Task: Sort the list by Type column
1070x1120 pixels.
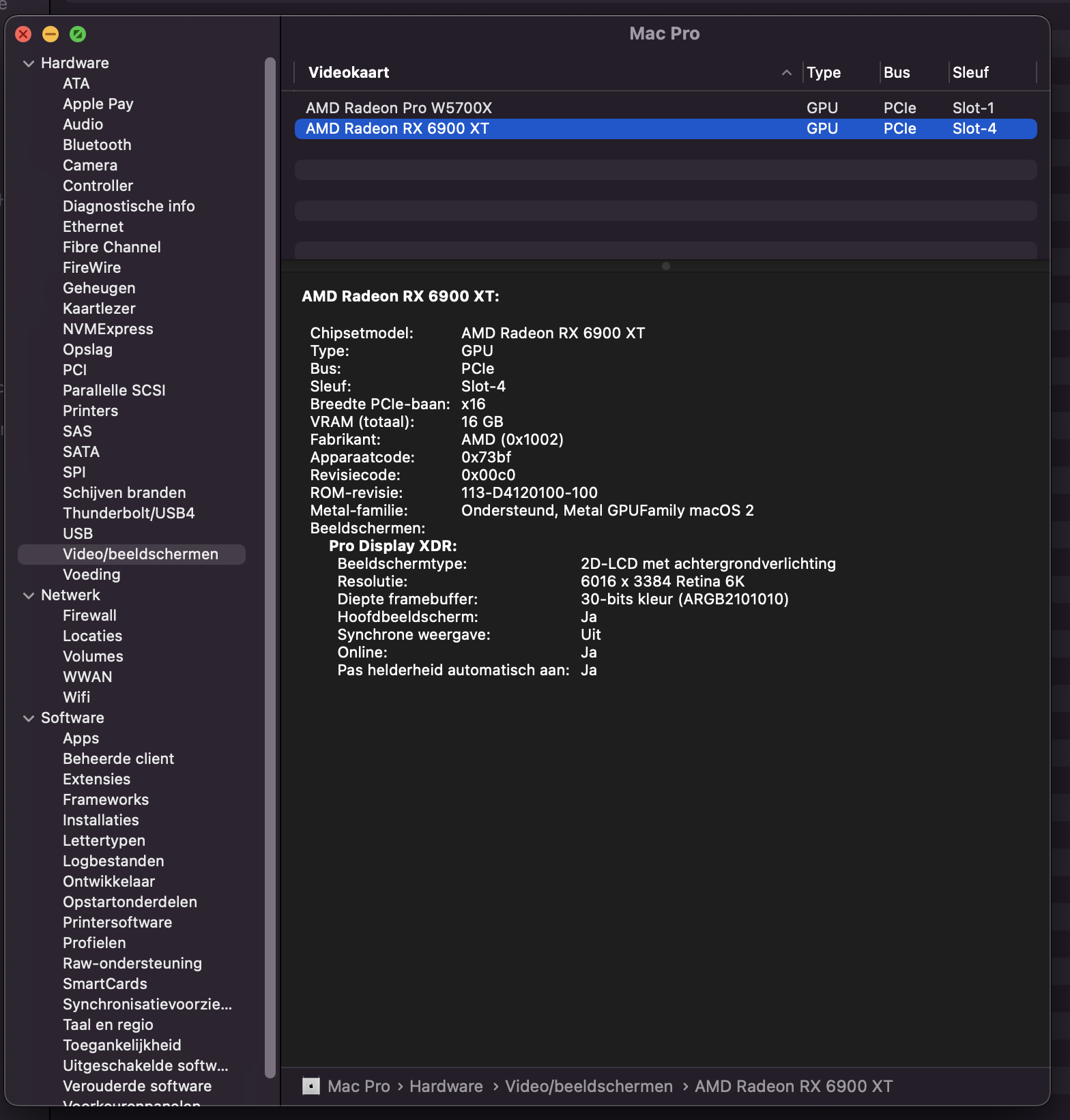Action: (x=824, y=72)
